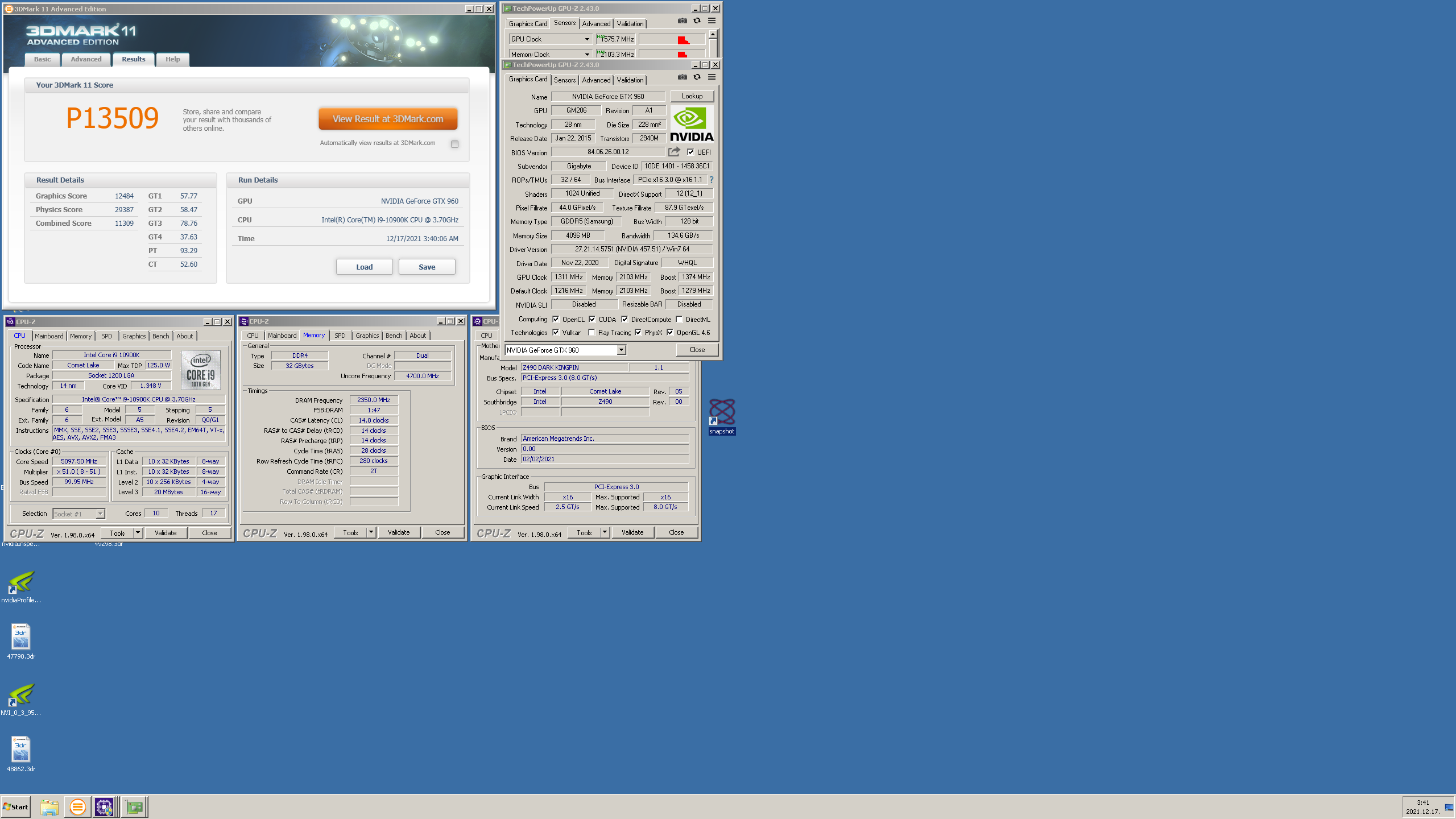Switch to the Sensors tab in front GPU-Z window
Image resolution: width=1456 pixels, height=819 pixels.
tap(565, 80)
